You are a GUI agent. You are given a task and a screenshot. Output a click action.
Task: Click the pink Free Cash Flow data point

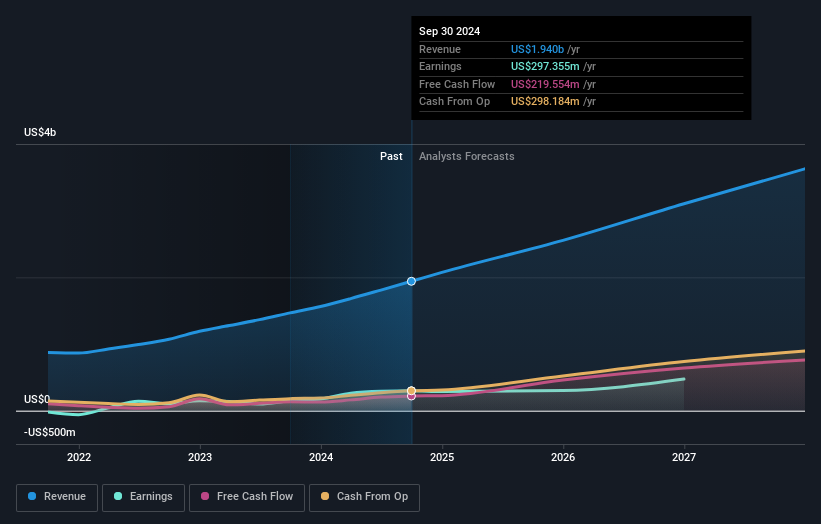click(412, 397)
